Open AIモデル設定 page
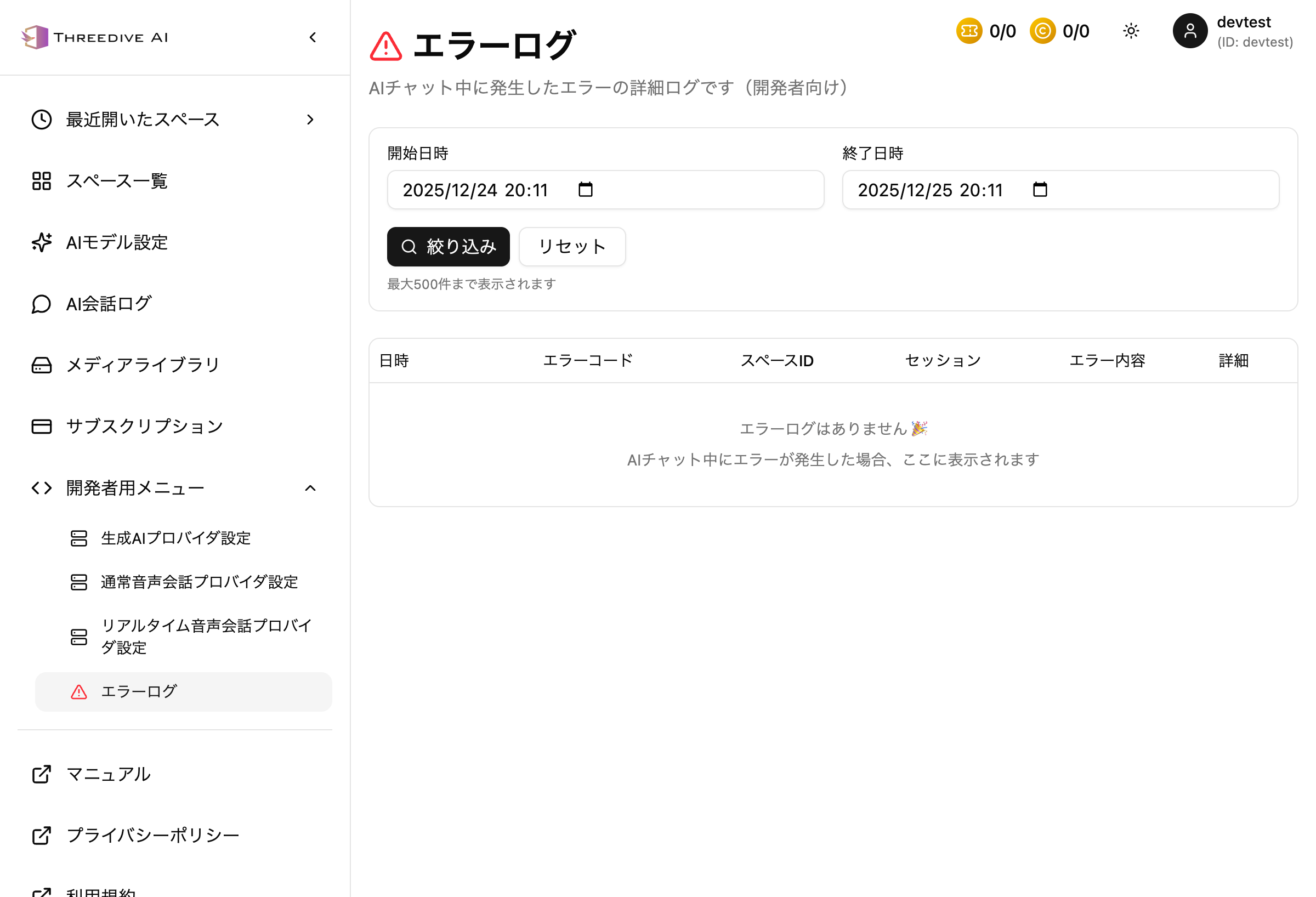The image size is (1316, 897). [175, 242]
